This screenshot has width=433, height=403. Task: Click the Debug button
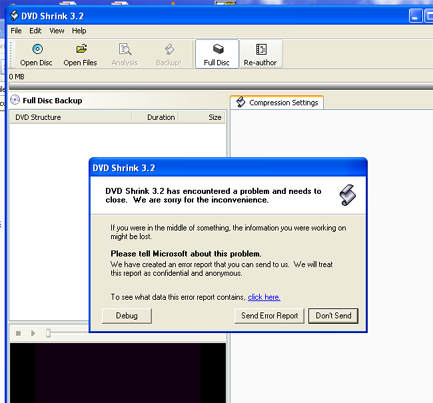127,316
